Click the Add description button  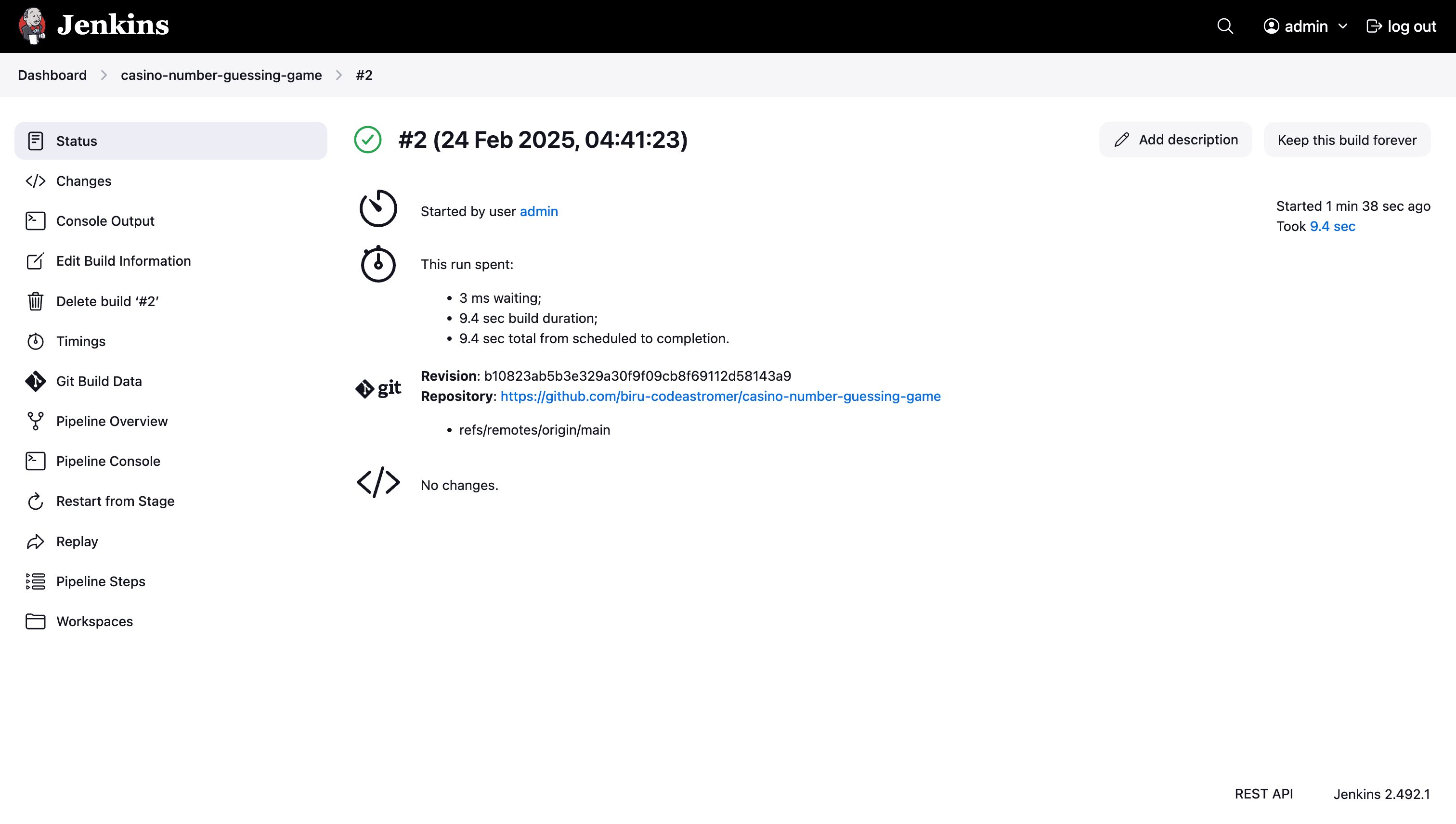[x=1176, y=140]
